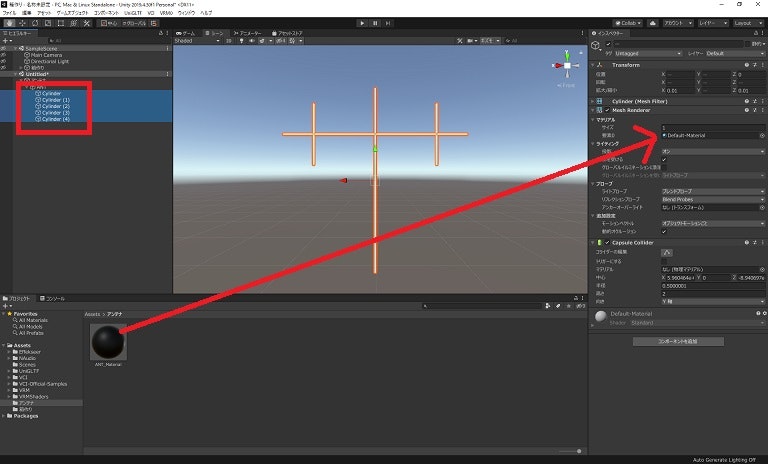768x464 pixels.
Task: Toggle the Static checkbox in Inspector
Action: coord(748,44)
